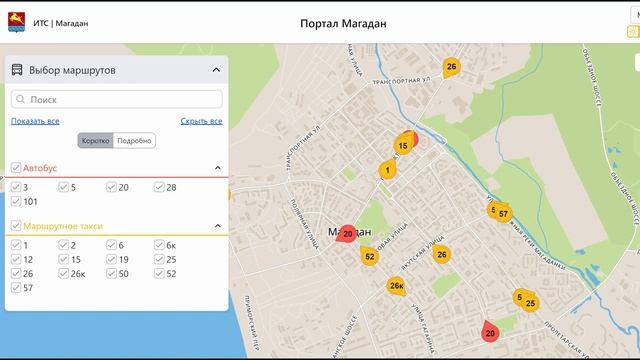The height and width of the screenshot is (360, 640).
Task: Select the route 26 marker on Транспортная ул
Action: pyautogui.click(x=451, y=67)
